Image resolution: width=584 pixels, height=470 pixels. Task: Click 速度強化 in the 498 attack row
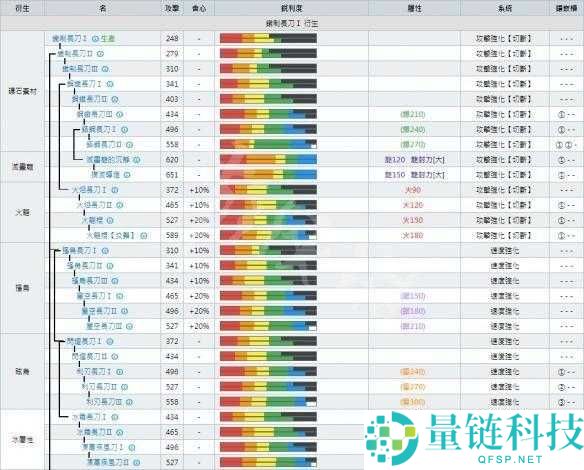[x=504, y=372]
